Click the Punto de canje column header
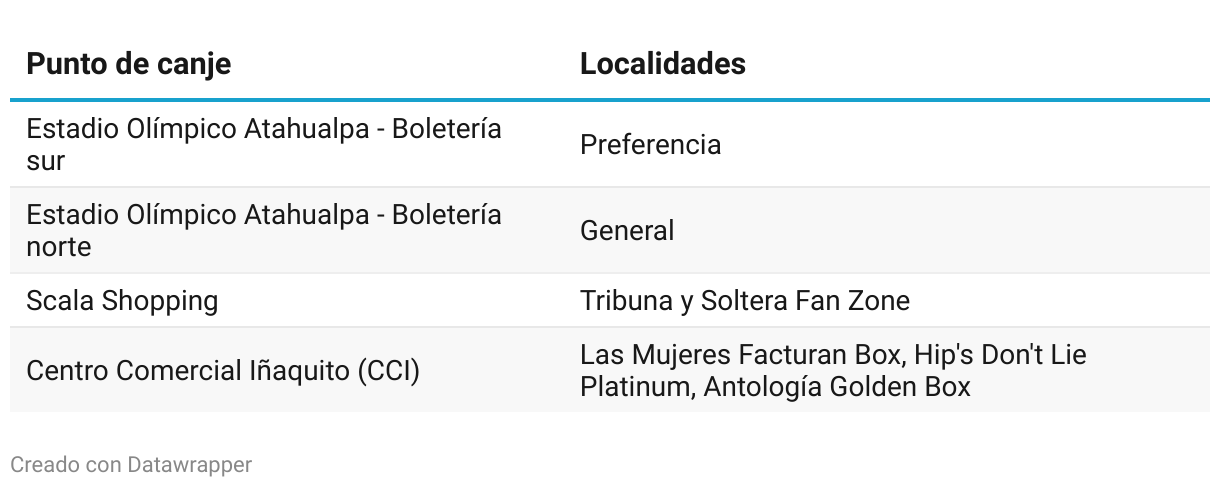This screenshot has height=488, width=1220. pos(128,64)
